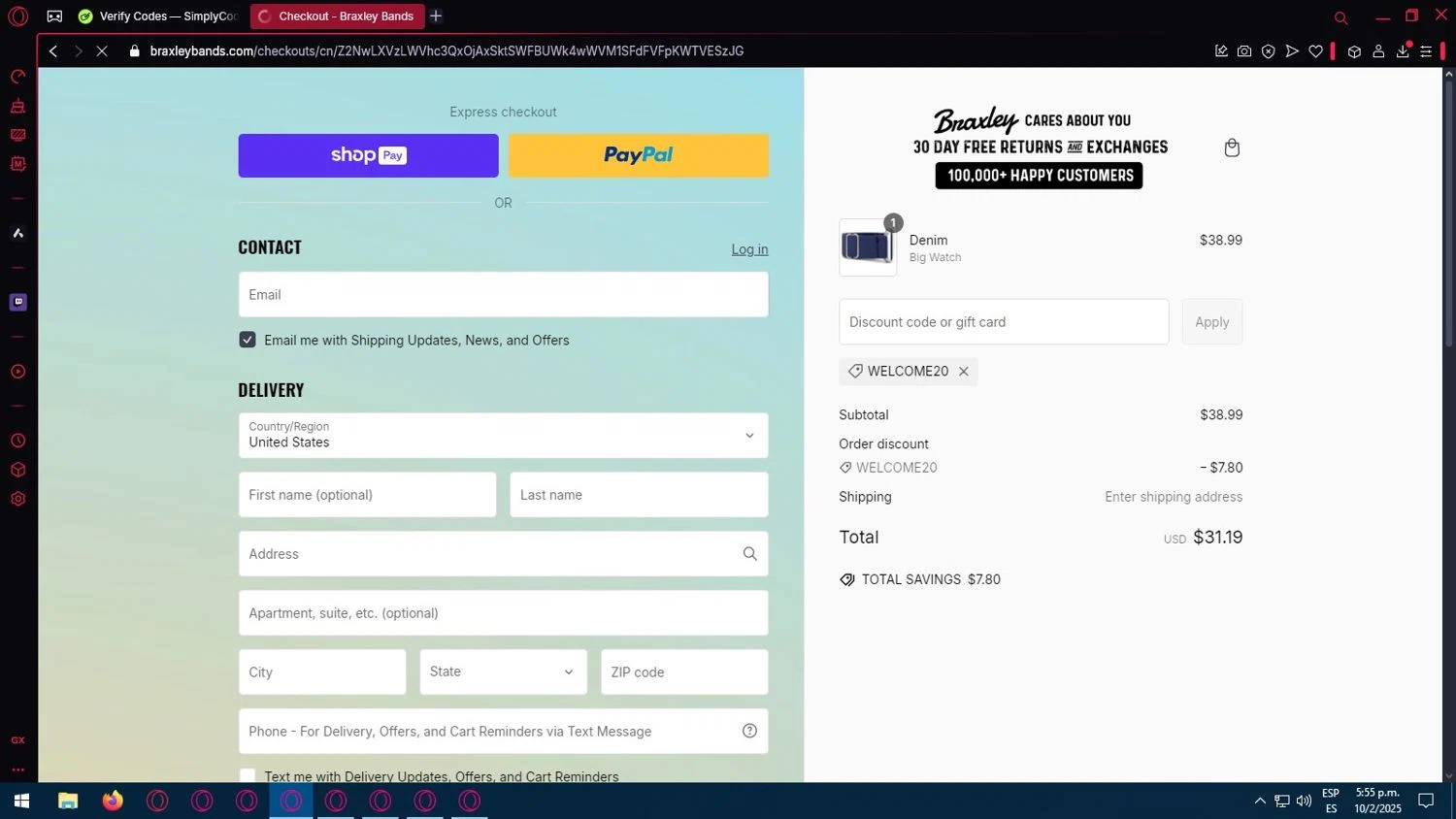The image size is (1456, 819).
Task: Click the First name (optional) field
Action: pyautogui.click(x=367, y=495)
